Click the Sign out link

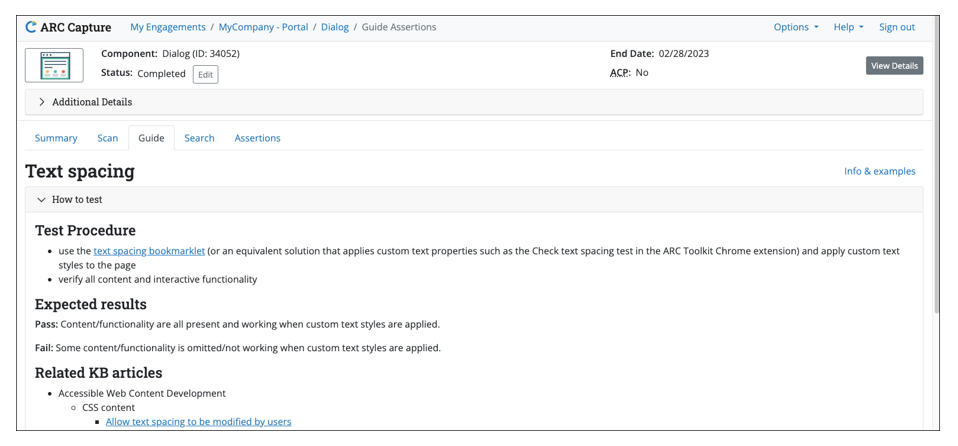point(896,27)
